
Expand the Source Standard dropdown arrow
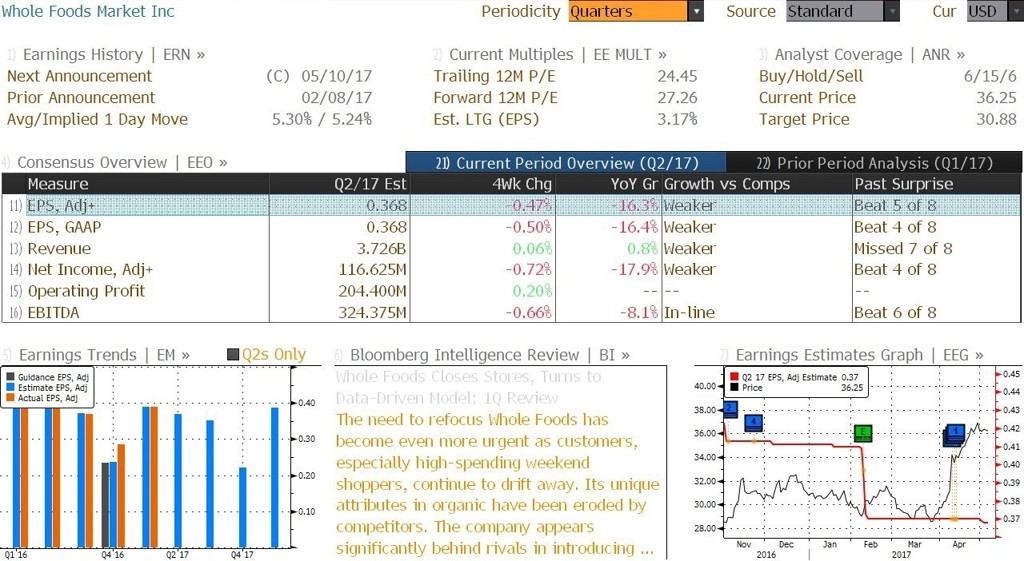(x=891, y=11)
